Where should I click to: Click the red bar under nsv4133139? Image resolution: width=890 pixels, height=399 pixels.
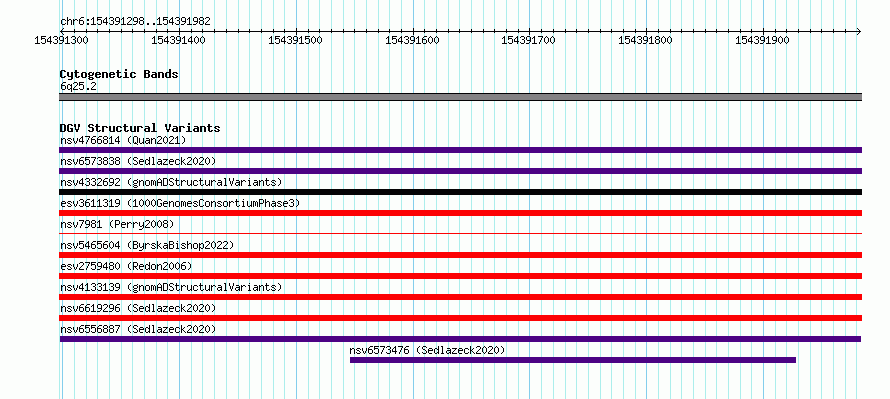click(x=460, y=297)
